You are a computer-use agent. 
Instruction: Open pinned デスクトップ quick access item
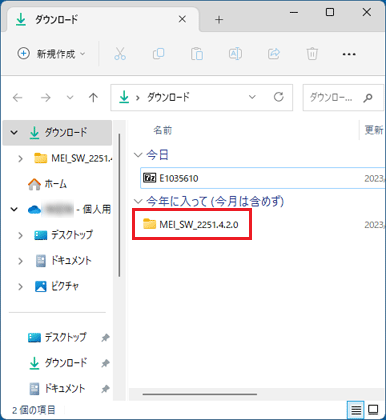tap(57, 337)
